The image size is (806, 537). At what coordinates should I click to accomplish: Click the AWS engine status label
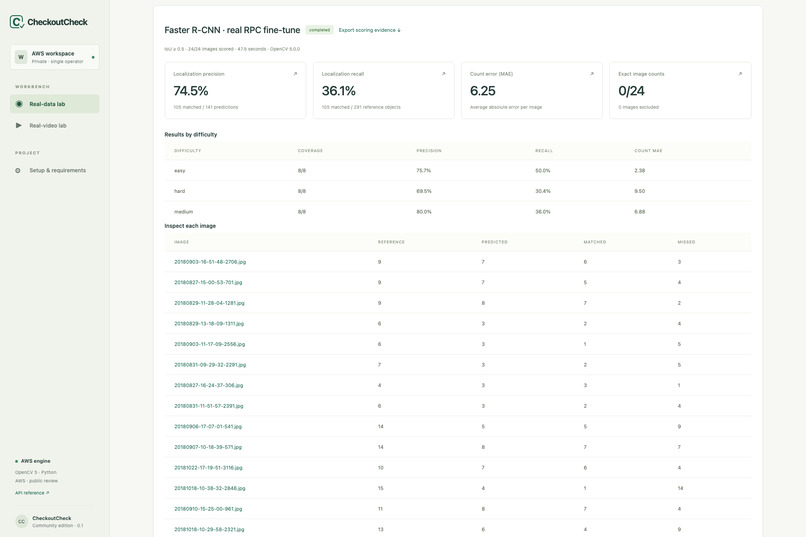click(35, 461)
